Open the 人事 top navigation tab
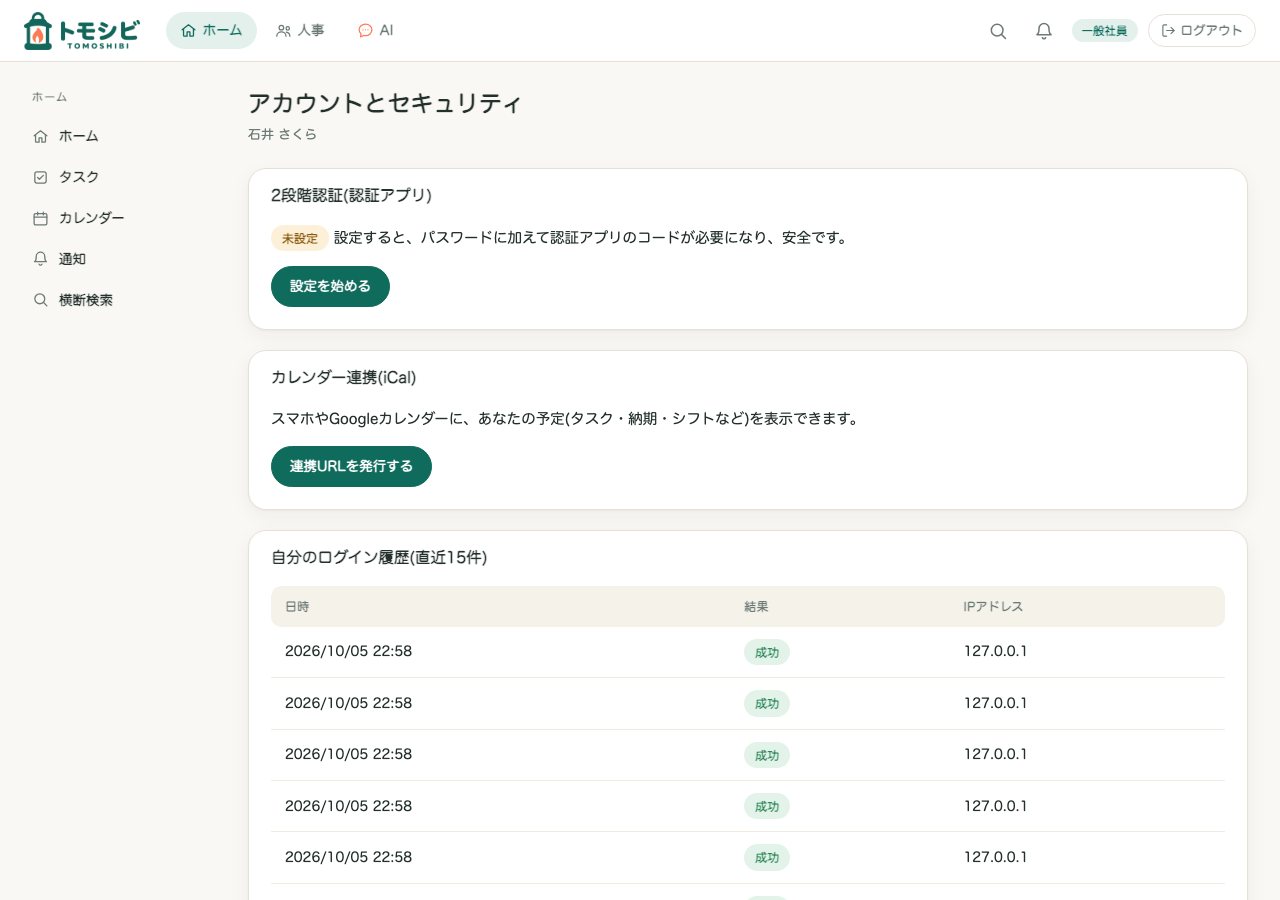Image resolution: width=1280 pixels, height=900 pixels. point(300,31)
